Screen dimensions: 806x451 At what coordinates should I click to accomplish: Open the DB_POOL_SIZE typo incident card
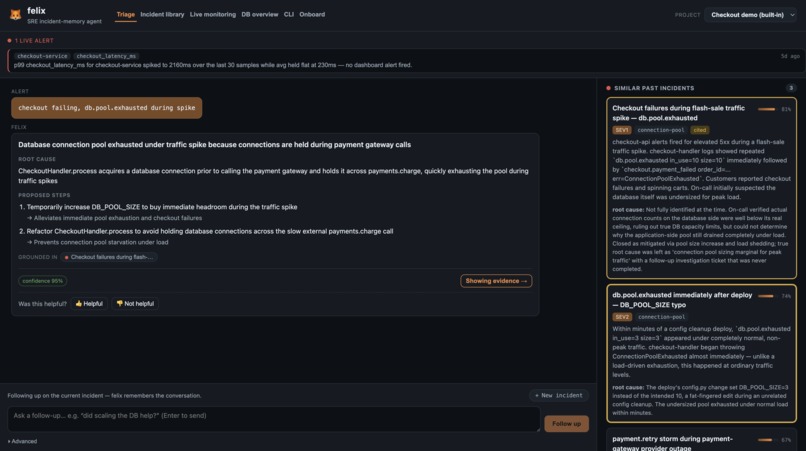pyautogui.click(x=701, y=353)
